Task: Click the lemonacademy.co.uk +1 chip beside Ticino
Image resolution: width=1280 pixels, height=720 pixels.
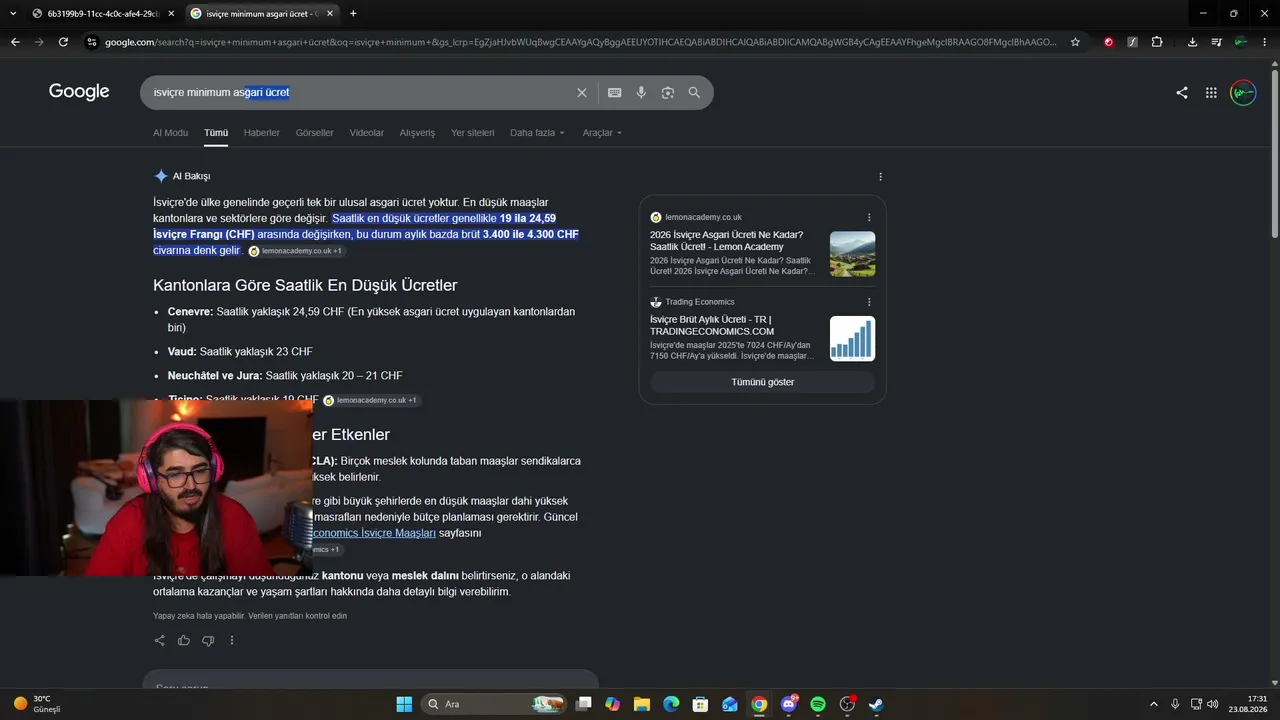Action: [371, 400]
